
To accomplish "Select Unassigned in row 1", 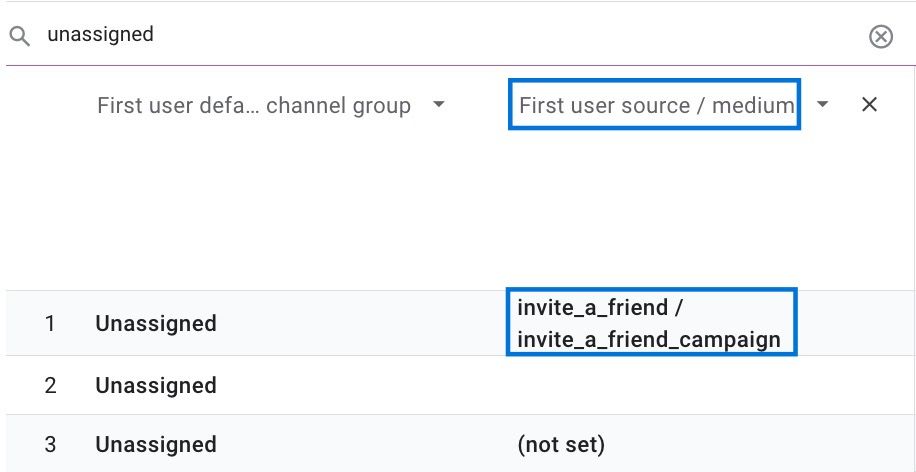I will [156, 323].
